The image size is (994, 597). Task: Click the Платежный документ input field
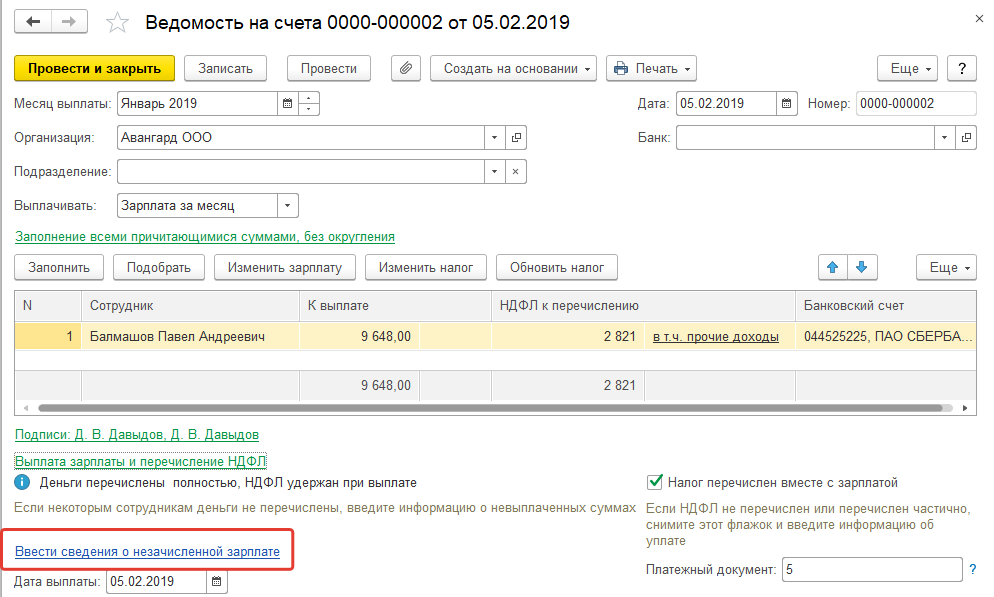tap(870, 569)
